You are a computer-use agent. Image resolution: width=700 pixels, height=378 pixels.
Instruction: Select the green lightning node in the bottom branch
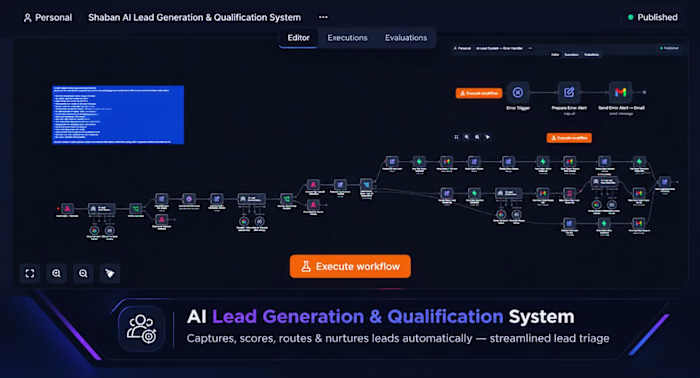(604, 223)
